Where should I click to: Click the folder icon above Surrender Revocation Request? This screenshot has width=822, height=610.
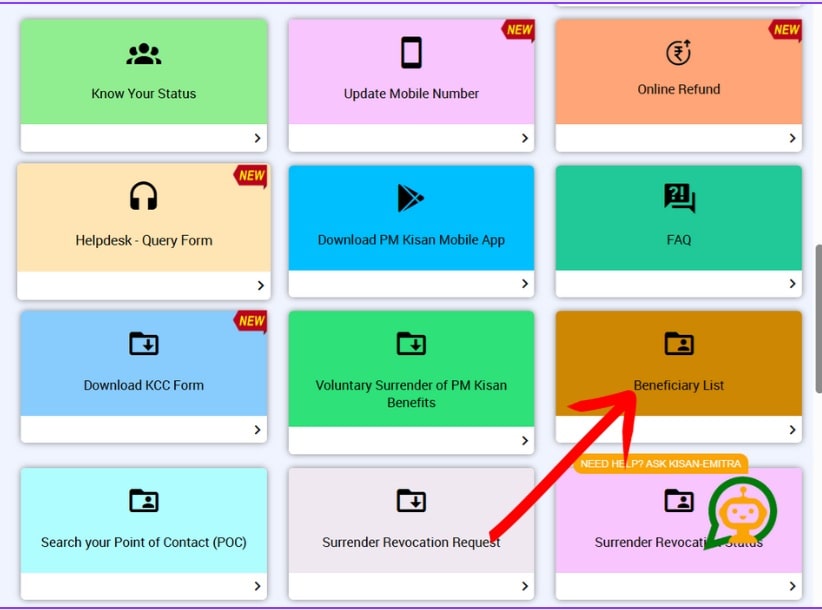411,500
